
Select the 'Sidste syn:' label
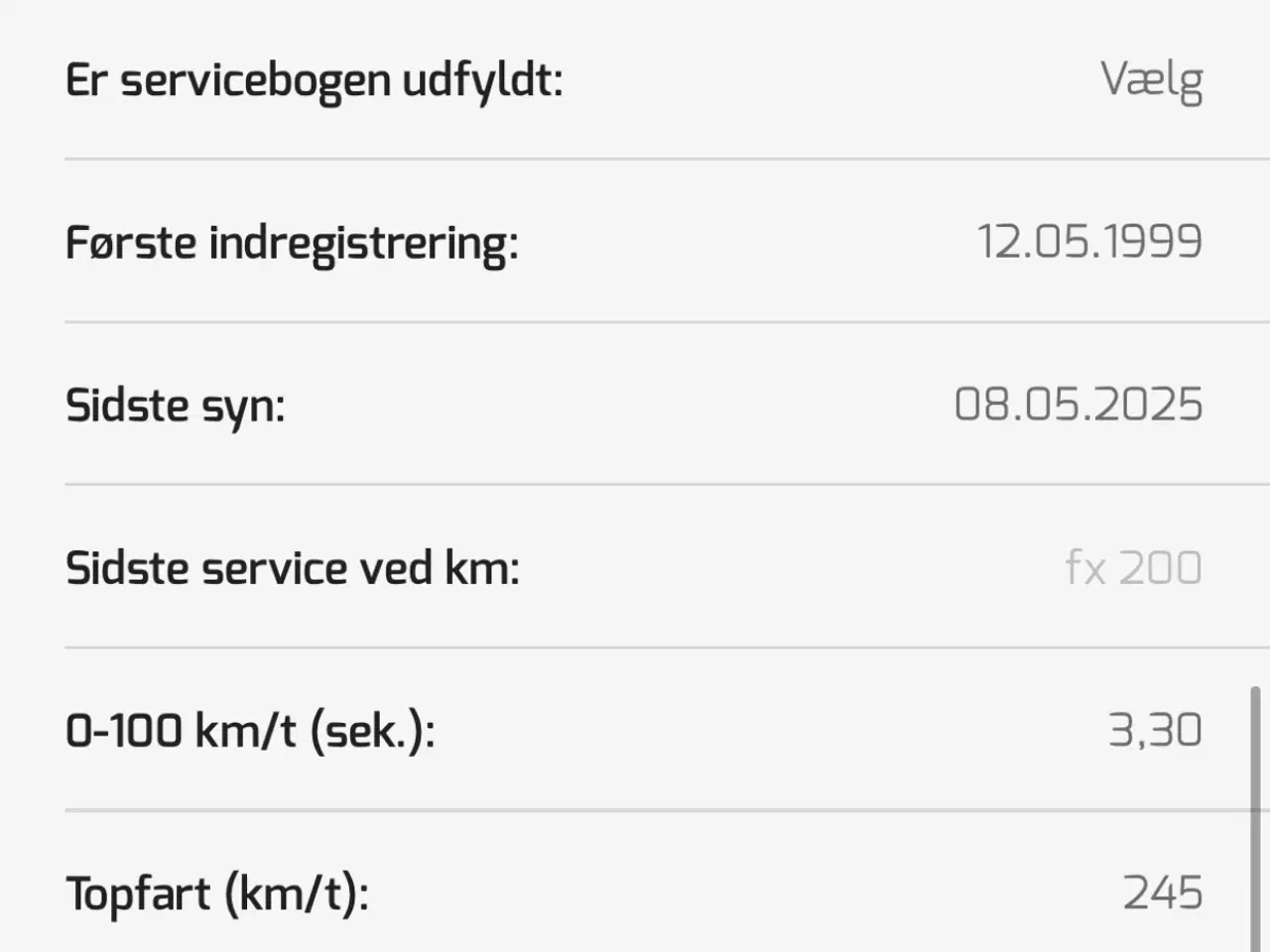(175, 406)
